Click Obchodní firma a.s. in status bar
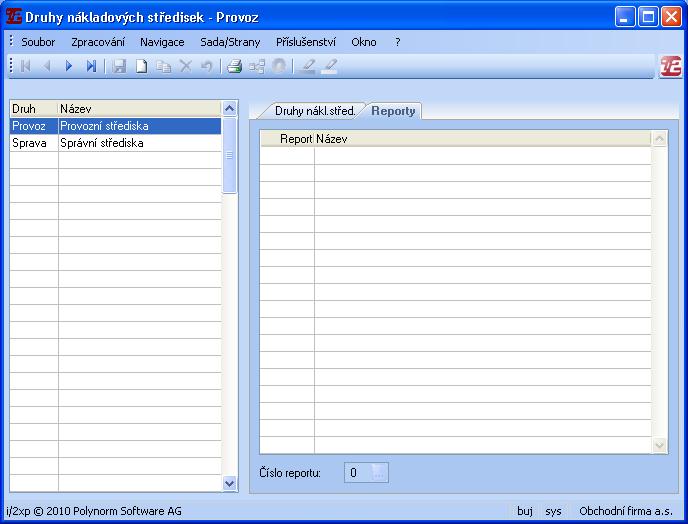The height and width of the screenshot is (524, 688). pyautogui.click(x=626, y=511)
